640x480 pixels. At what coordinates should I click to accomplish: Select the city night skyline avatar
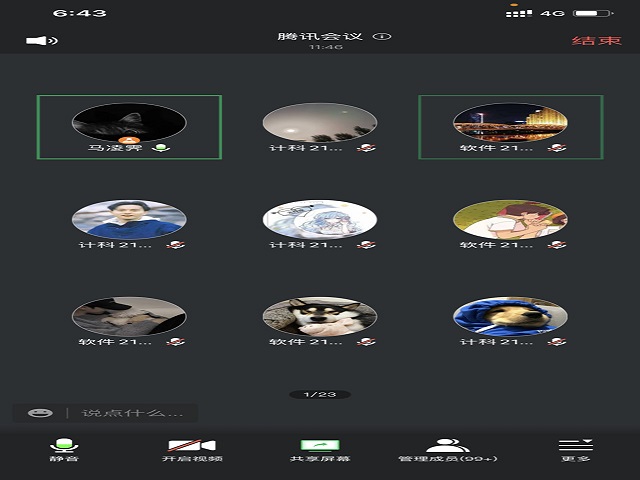click(x=510, y=121)
